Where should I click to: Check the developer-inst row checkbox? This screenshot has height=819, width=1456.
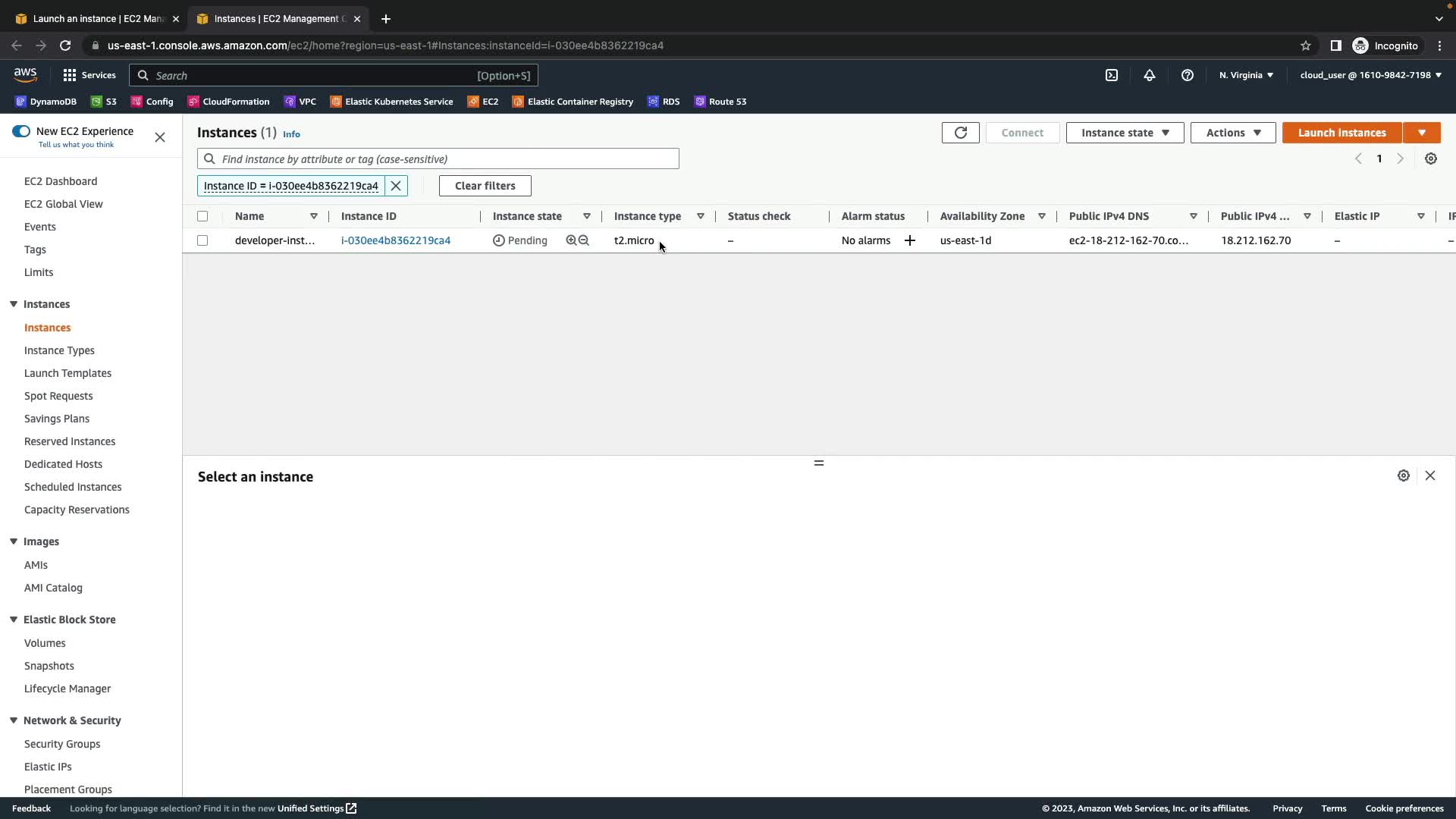pos(202,240)
